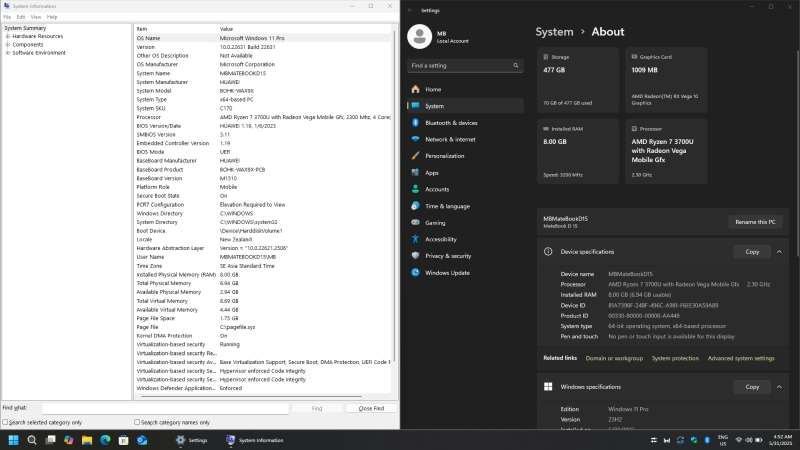Viewport: 800px width, 450px height.
Task: Select System Manufacturer row
Action: coord(263,82)
